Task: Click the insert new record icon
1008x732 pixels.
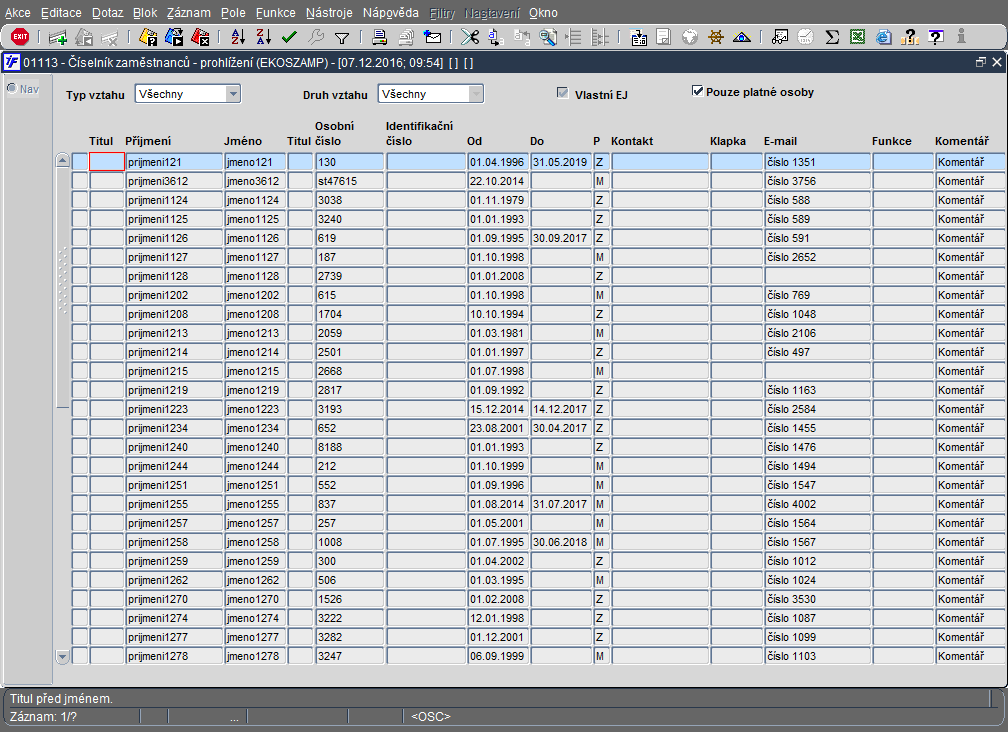Action: [x=58, y=37]
